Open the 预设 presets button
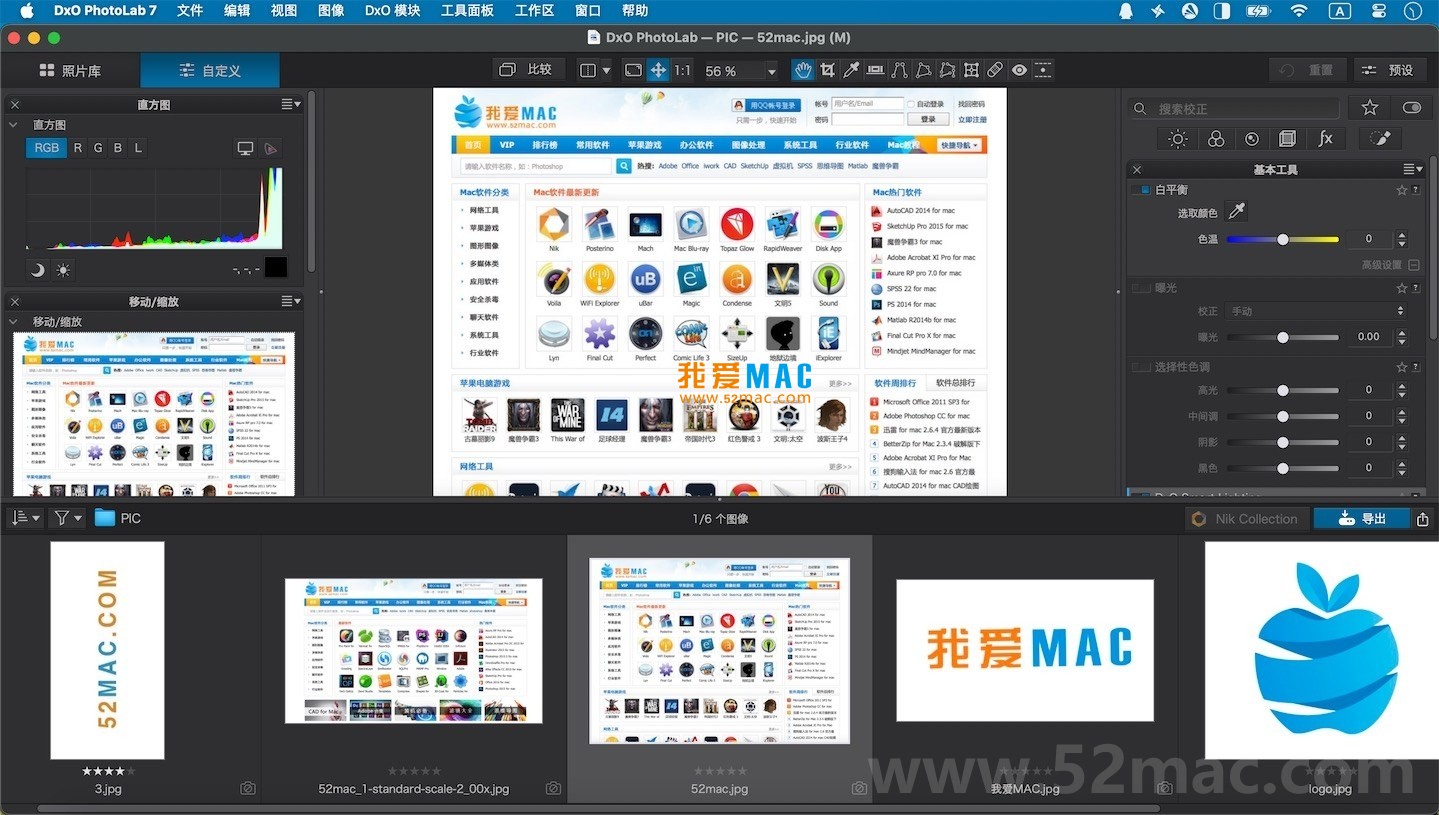 pyautogui.click(x=1390, y=70)
